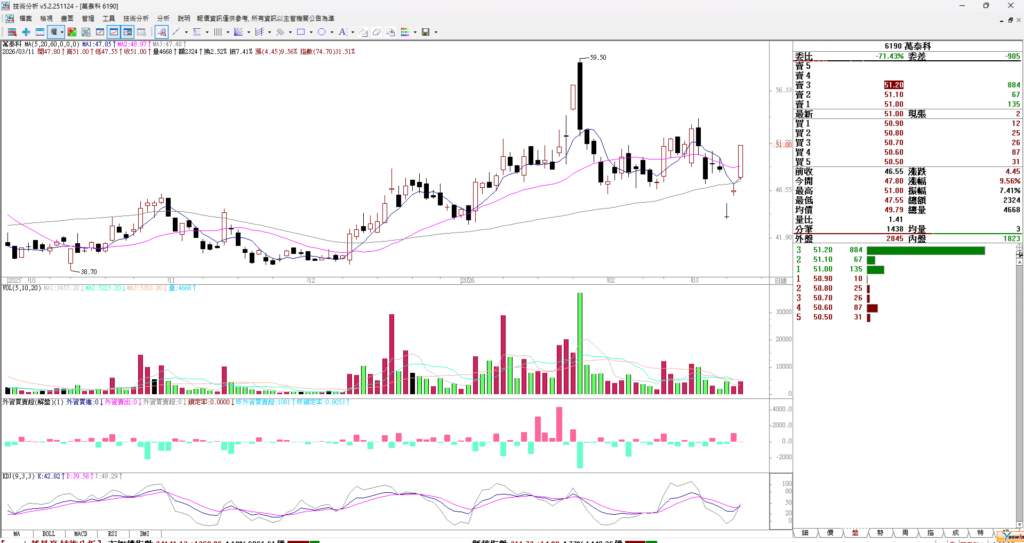This screenshot has height=543, width=1024.
Task: Select the trend line drawing tool
Action: 176,32
